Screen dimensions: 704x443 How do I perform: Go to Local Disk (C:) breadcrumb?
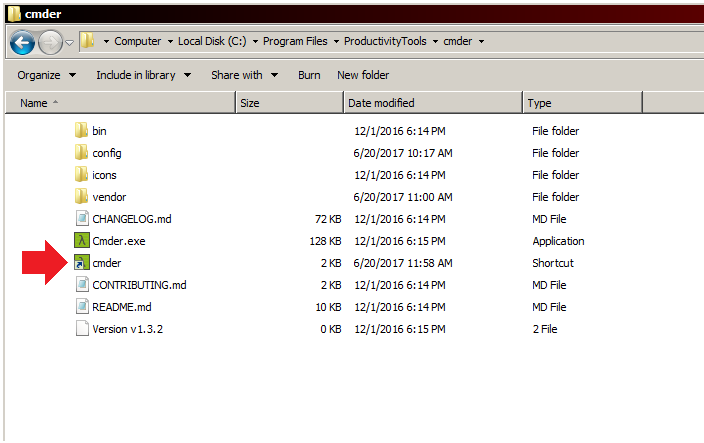(x=212, y=41)
